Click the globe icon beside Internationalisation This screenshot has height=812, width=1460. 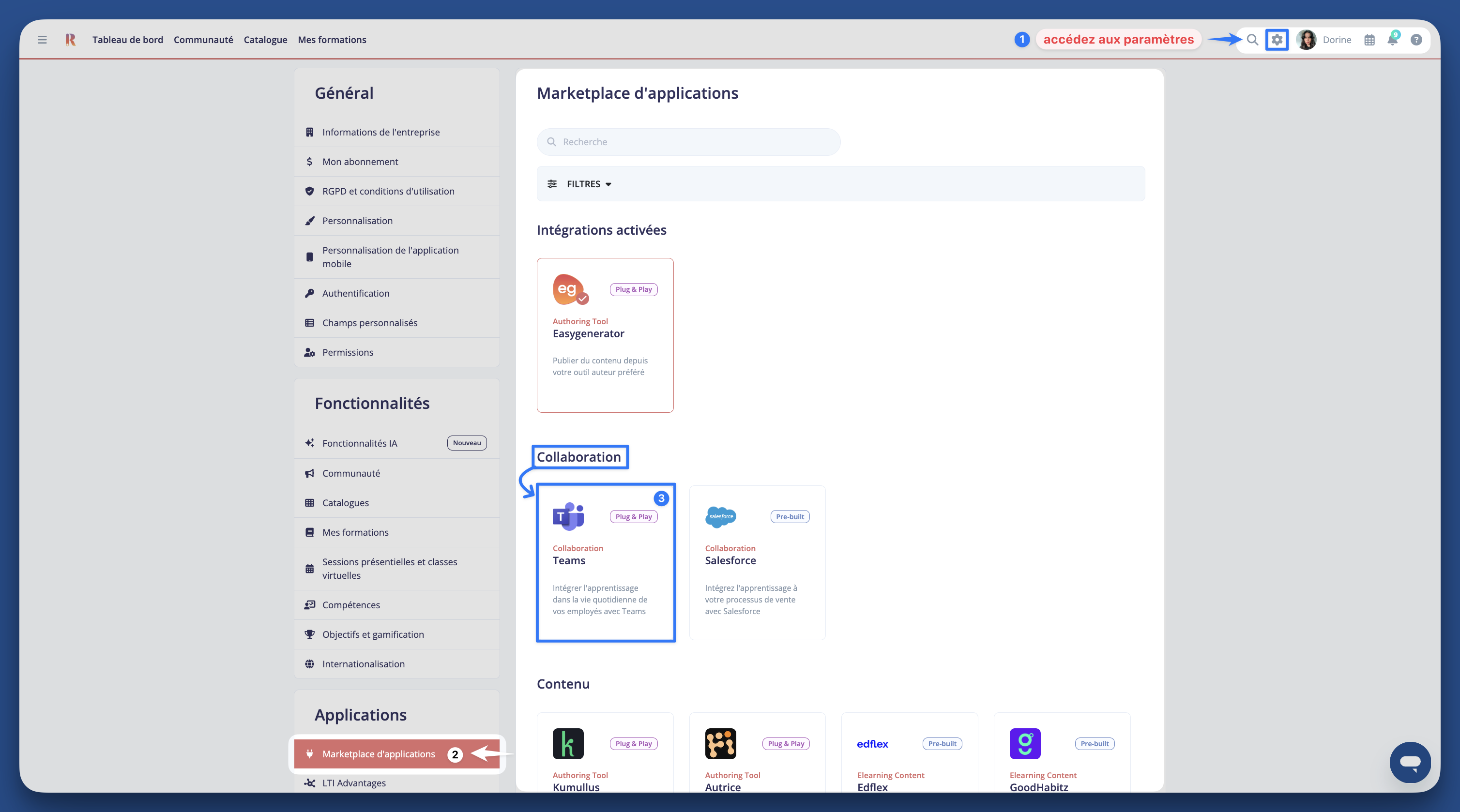point(309,663)
